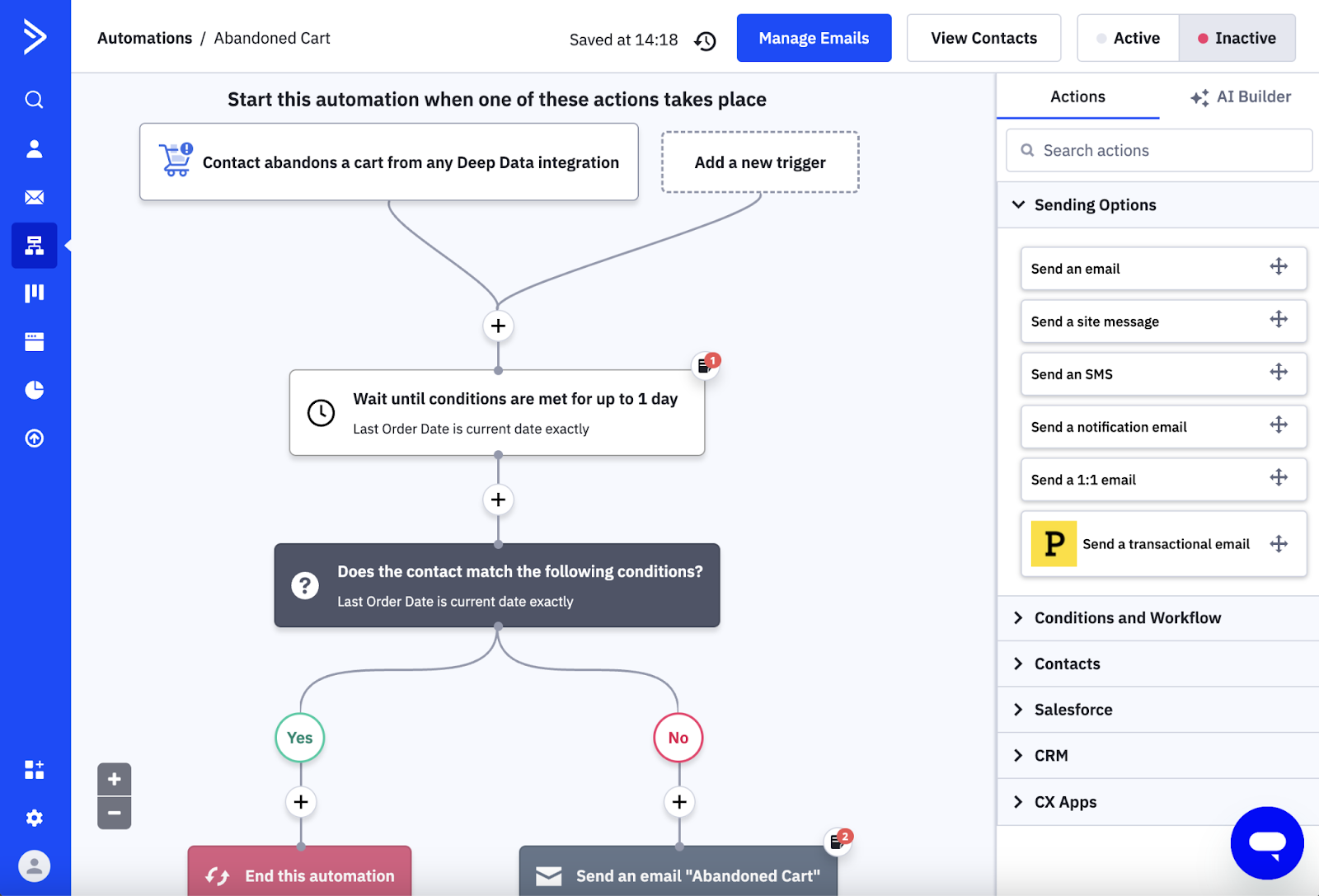Click the revision history clock icon

point(705,40)
